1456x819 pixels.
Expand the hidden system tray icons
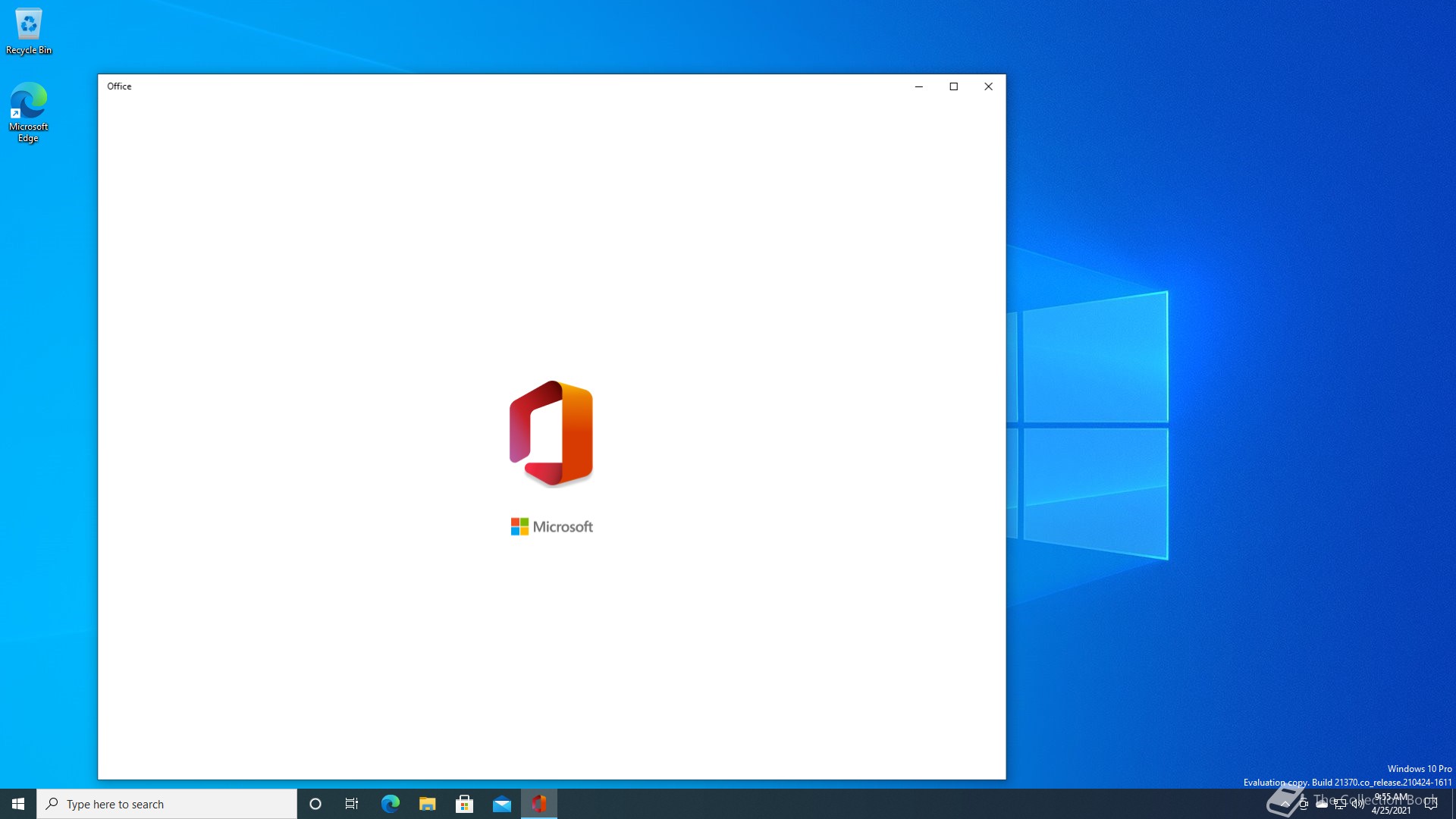click(1285, 804)
